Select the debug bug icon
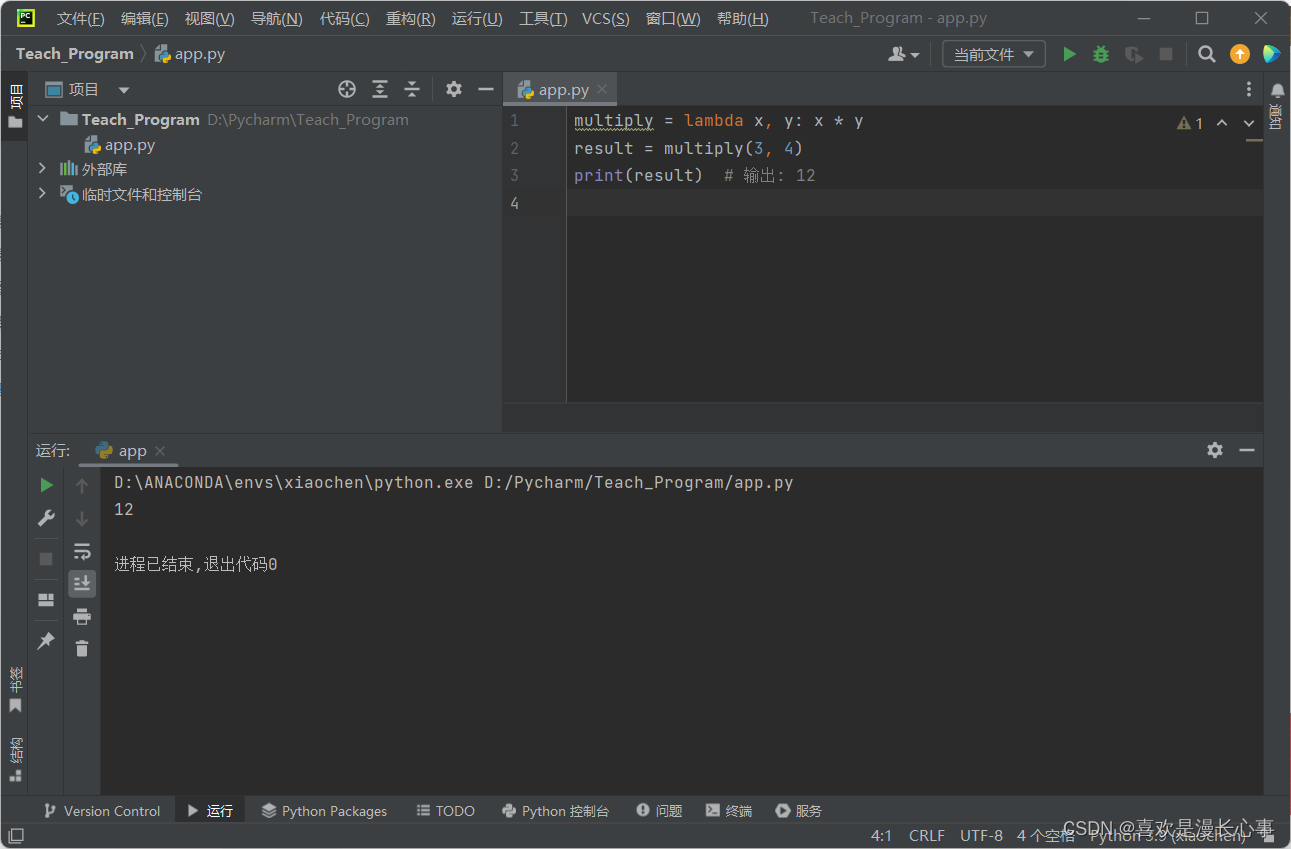1291x849 pixels. tap(1100, 53)
